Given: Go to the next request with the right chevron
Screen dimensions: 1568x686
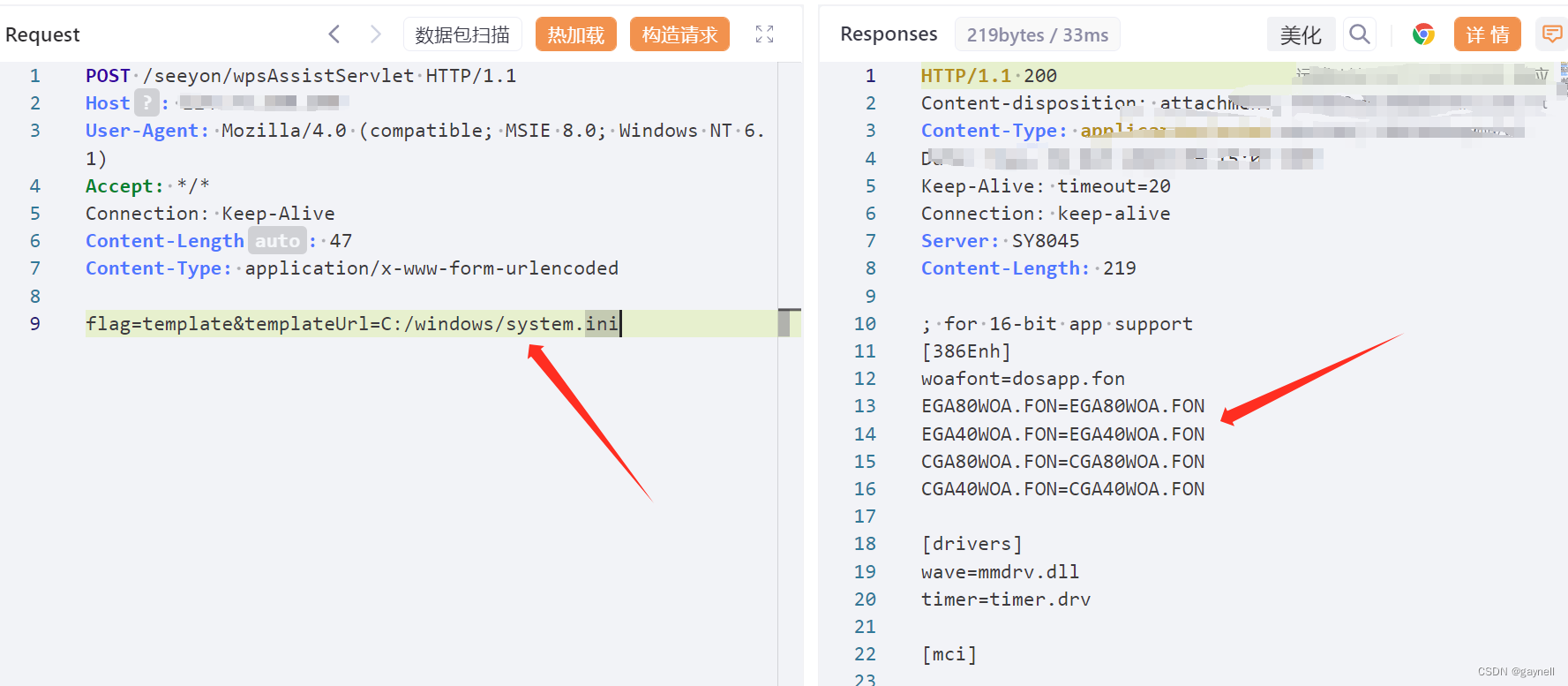Looking at the screenshot, I should point(375,34).
